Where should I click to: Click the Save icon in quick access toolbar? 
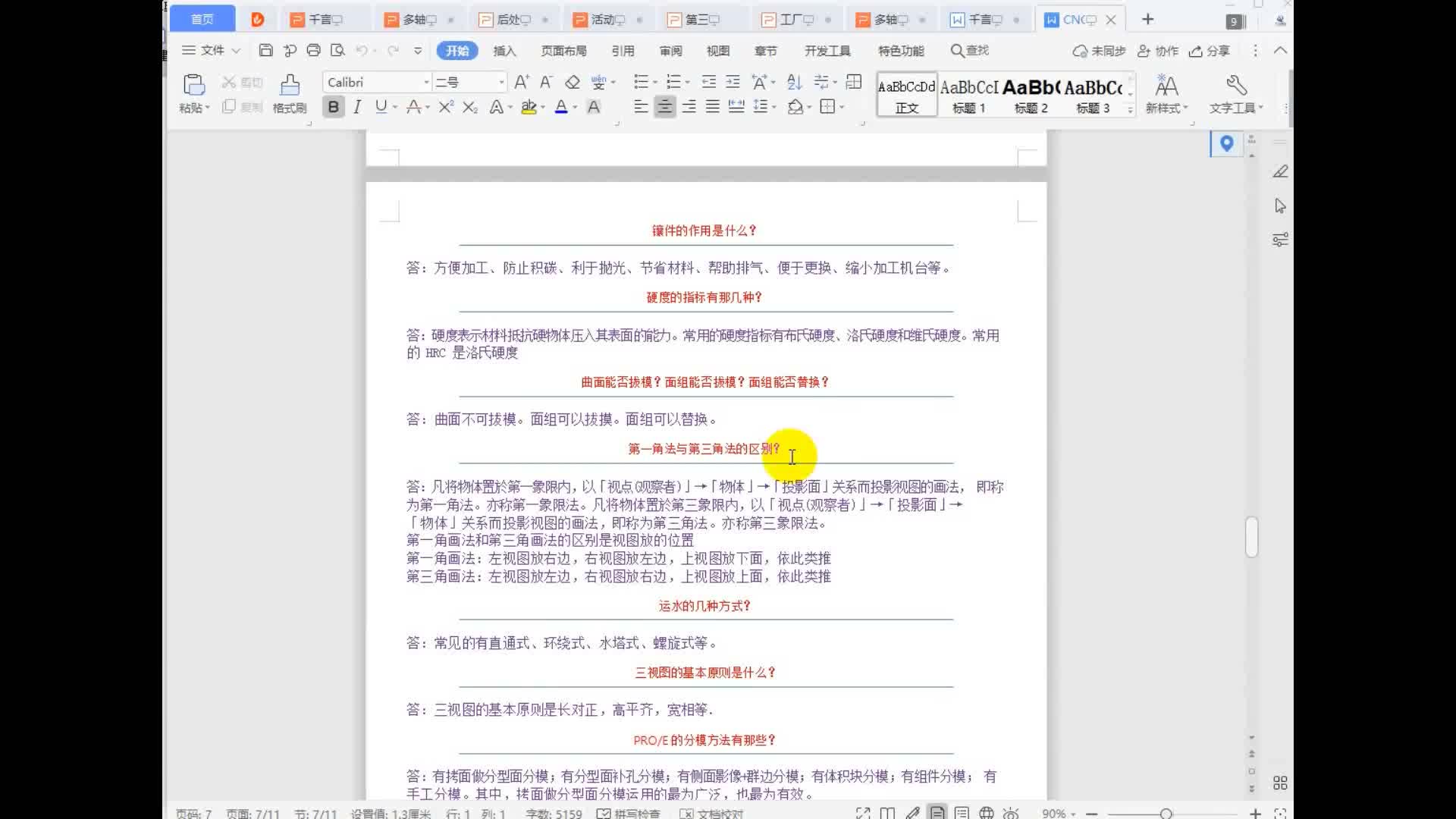click(265, 51)
